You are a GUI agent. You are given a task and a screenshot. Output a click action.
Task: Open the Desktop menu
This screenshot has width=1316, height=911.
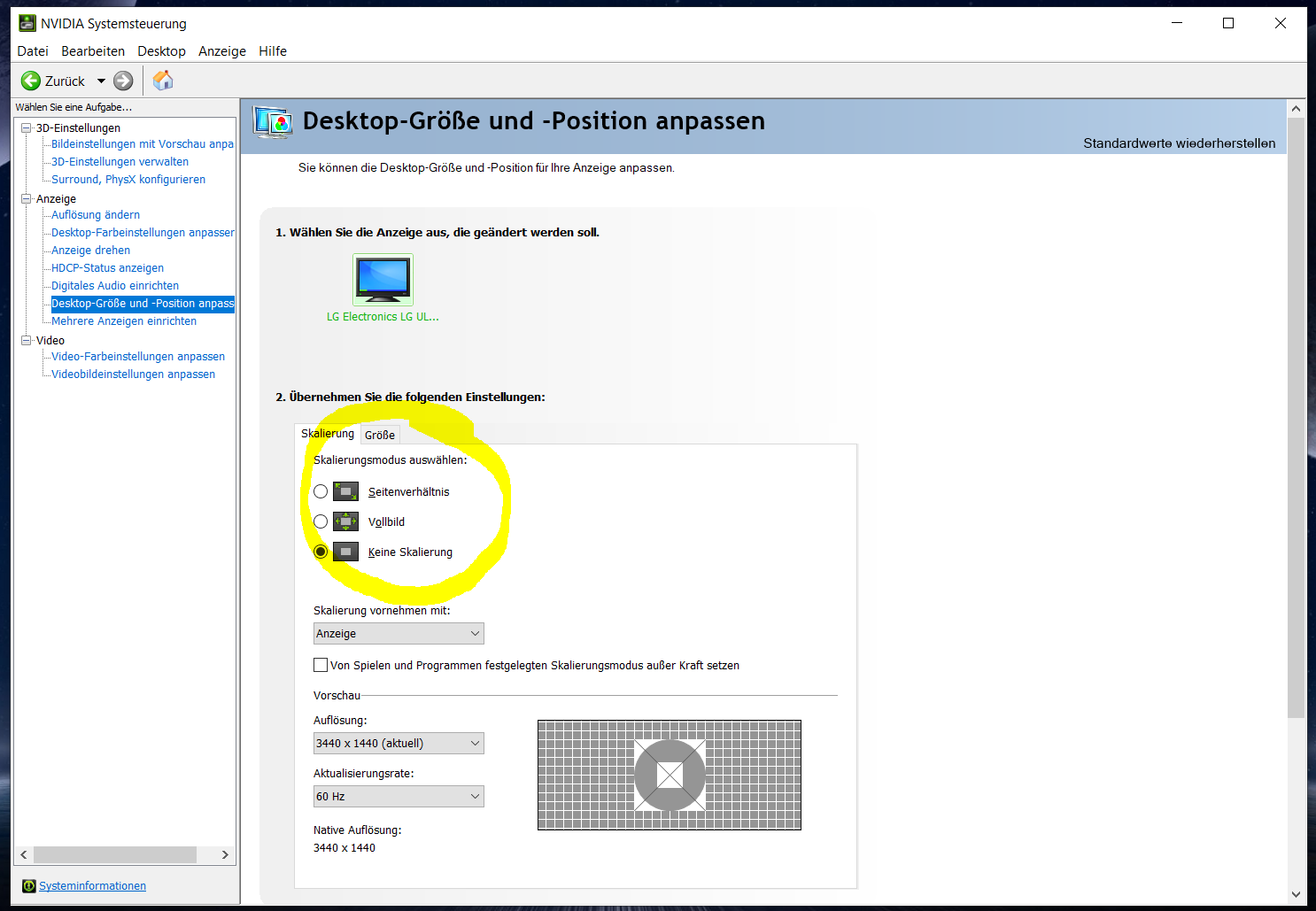point(161,51)
